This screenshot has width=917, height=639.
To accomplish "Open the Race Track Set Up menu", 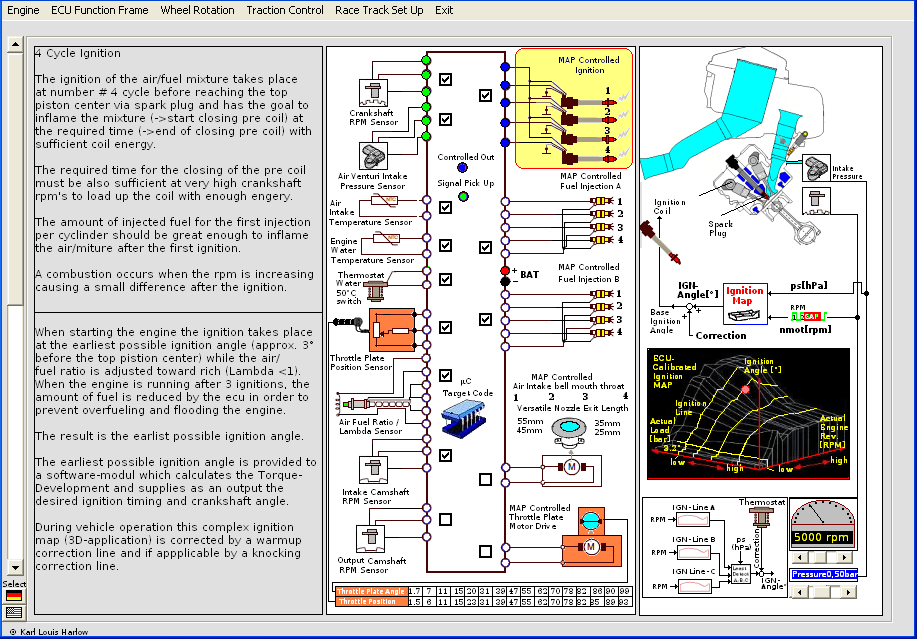I will [x=379, y=10].
